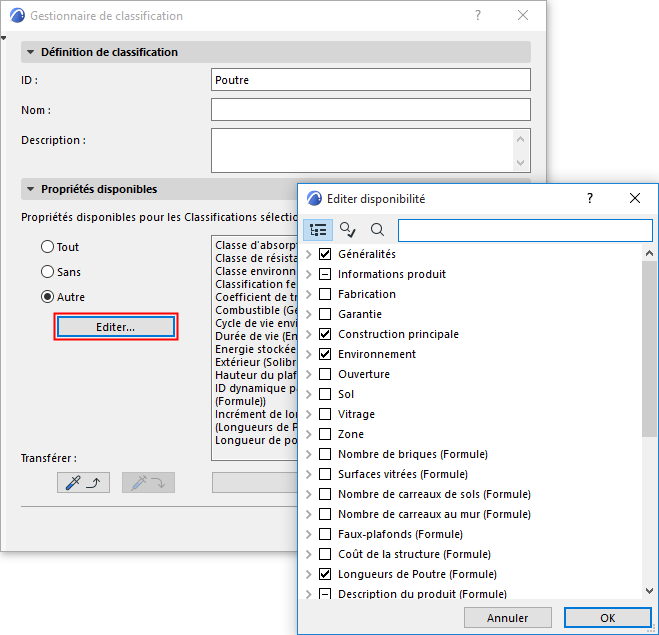Enable the Ouverture checkbox
The height and width of the screenshot is (635, 659).
pyautogui.click(x=325, y=374)
